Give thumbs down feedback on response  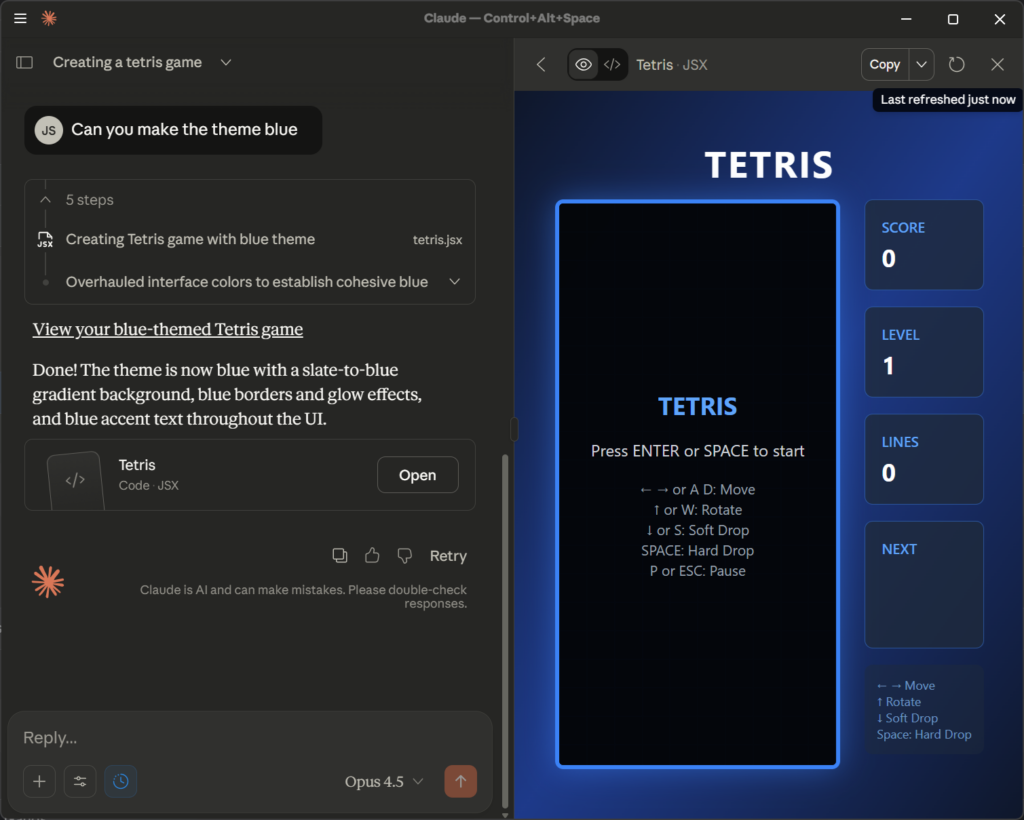tap(404, 556)
